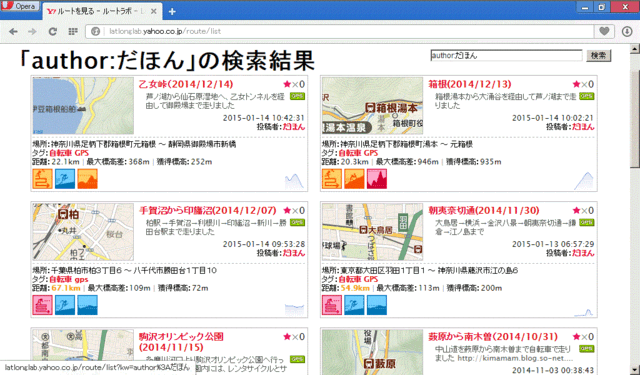Screen dimensions: 640x375
Task: Select 自転車 tag on 乙女峠 card
Action: pos(61,153)
